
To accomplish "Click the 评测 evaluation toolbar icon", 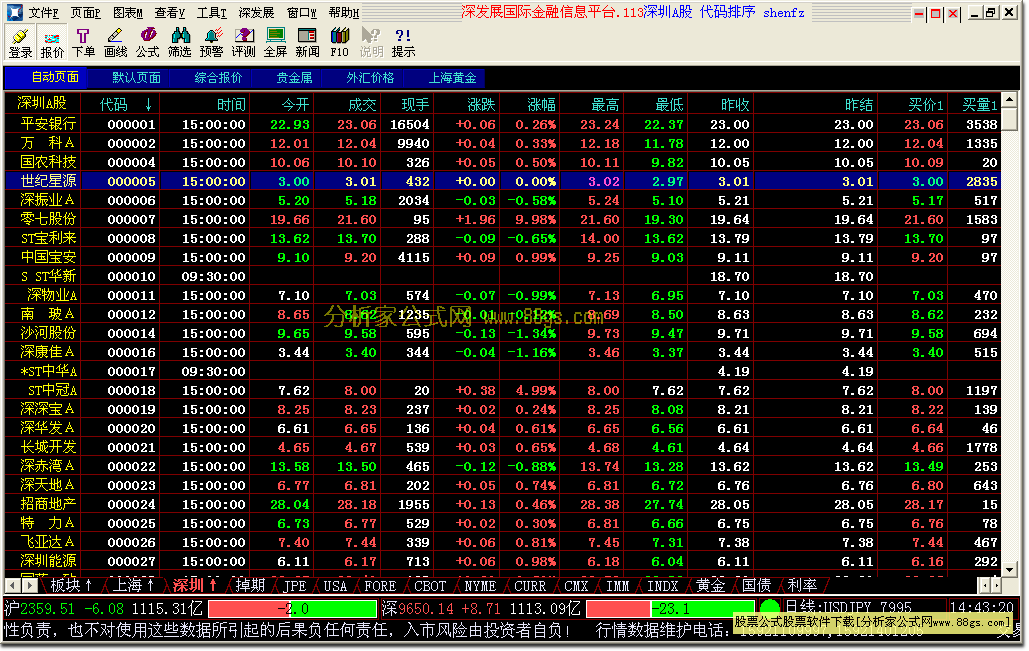I will (x=243, y=43).
